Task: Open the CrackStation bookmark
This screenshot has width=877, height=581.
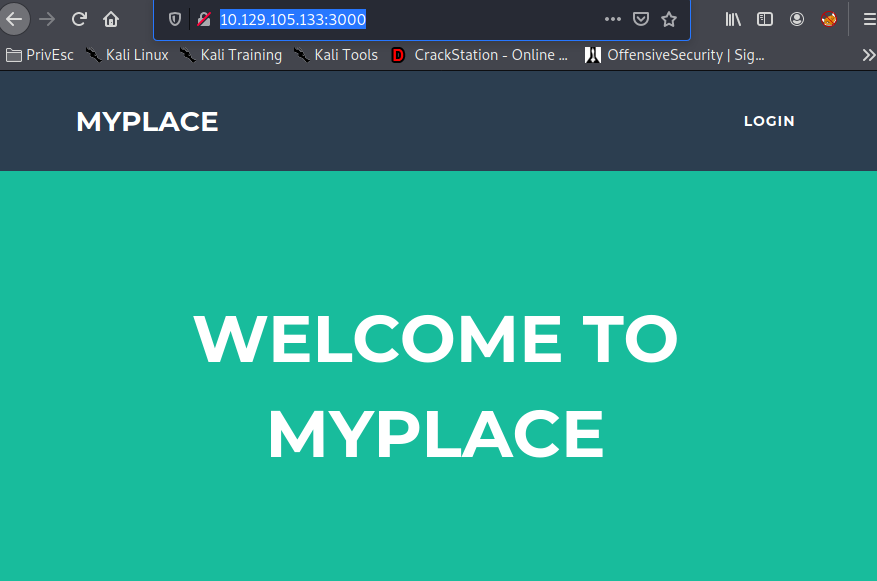Action: coord(480,55)
